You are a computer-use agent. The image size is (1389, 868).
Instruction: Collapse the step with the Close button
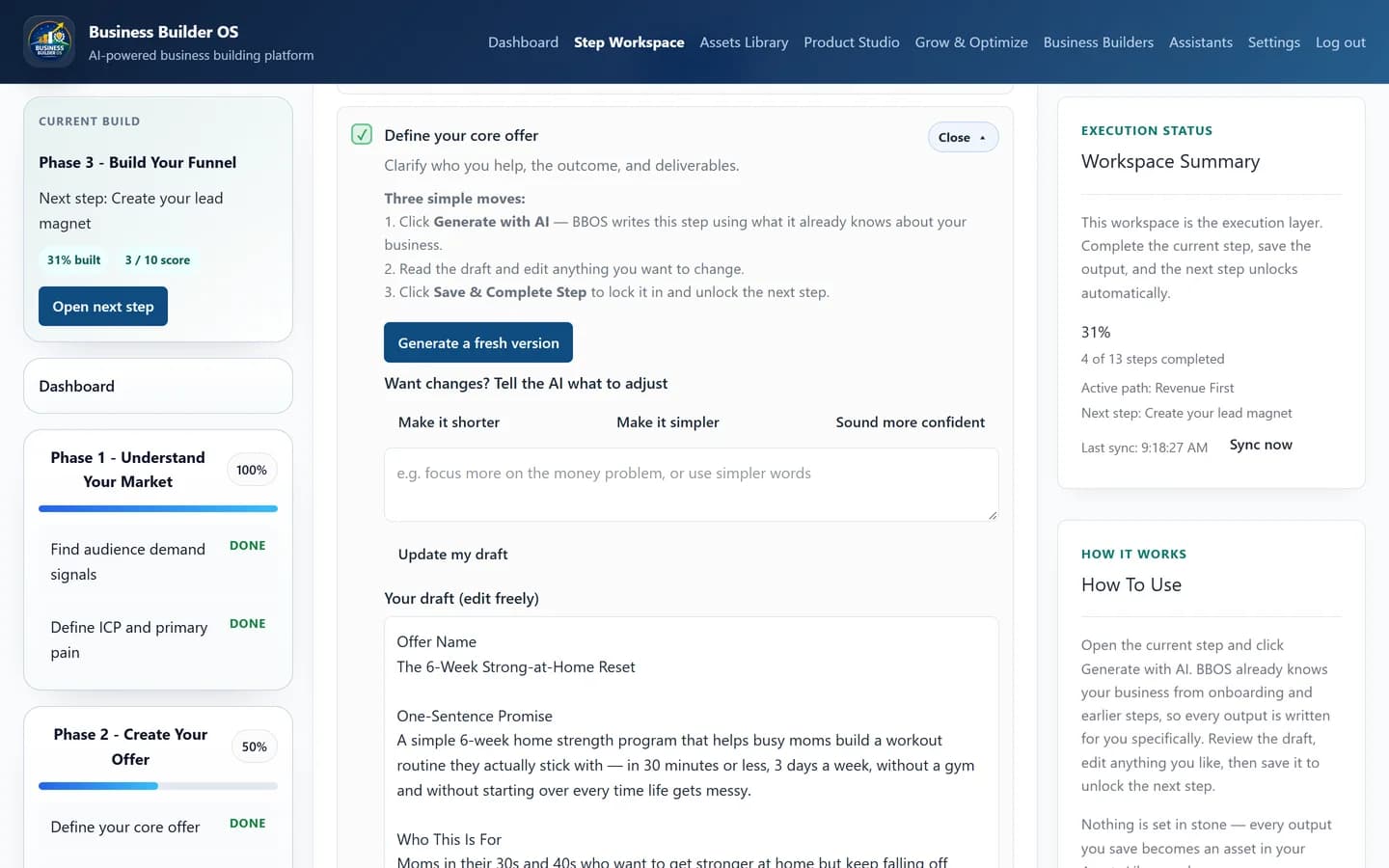tap(963, 137)
